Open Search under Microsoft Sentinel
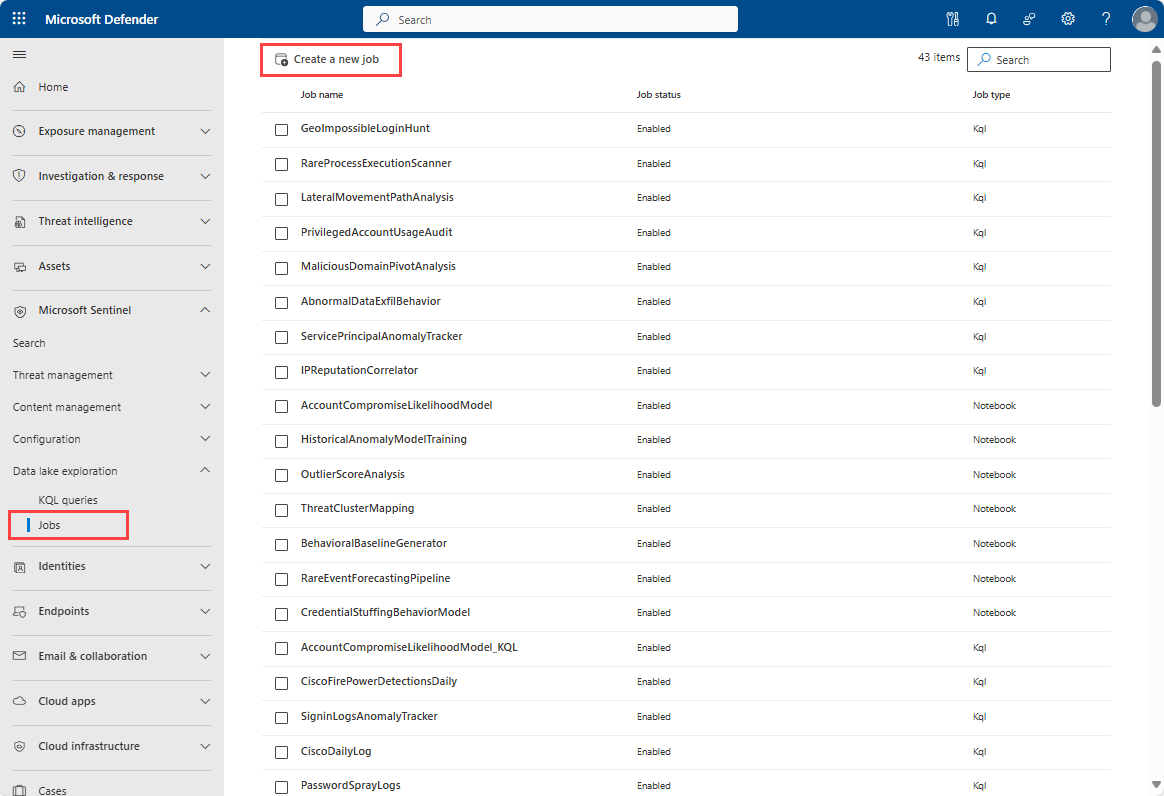Image resolution: width=1164 pixels, height=796 pixels. click(29, 343)
